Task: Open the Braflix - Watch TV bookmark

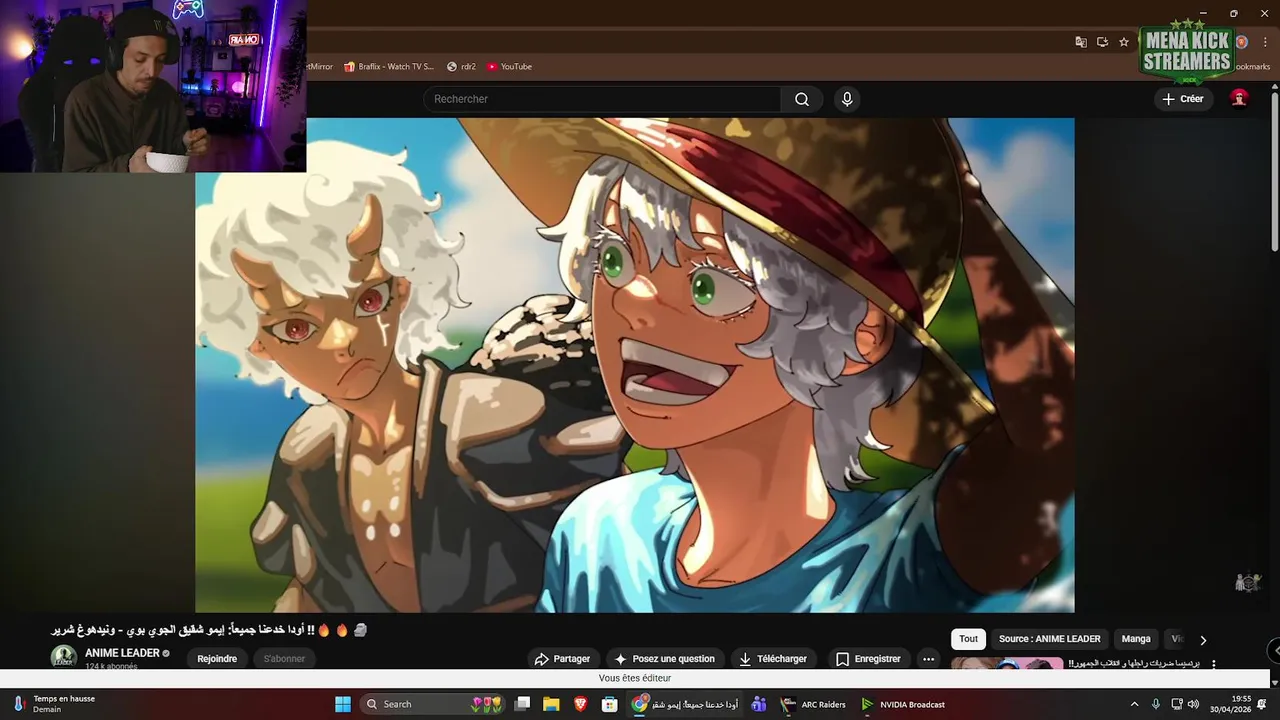Action: 389,67
